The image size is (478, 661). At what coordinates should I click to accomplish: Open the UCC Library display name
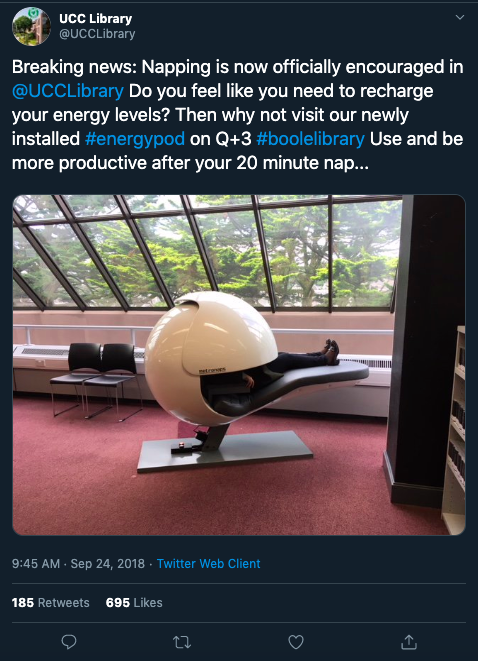(x=95, y=19)
